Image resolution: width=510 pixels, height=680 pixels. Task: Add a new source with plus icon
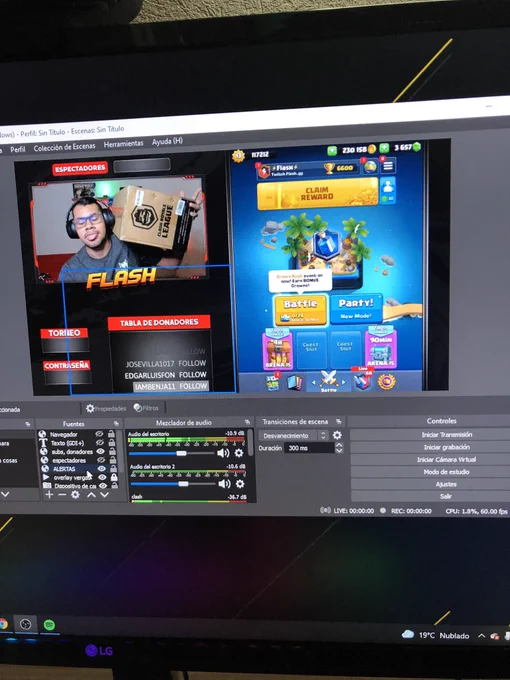point(49,495)
